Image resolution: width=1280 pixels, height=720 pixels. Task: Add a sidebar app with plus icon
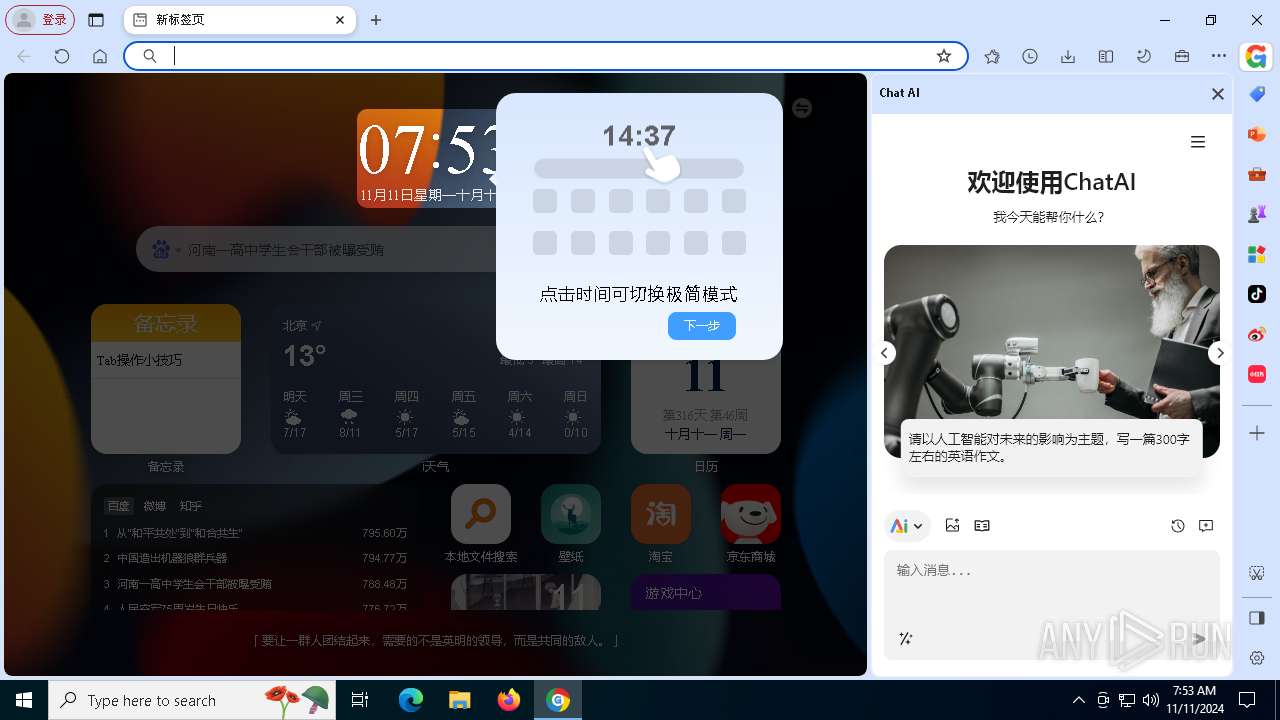[1258, 433]
